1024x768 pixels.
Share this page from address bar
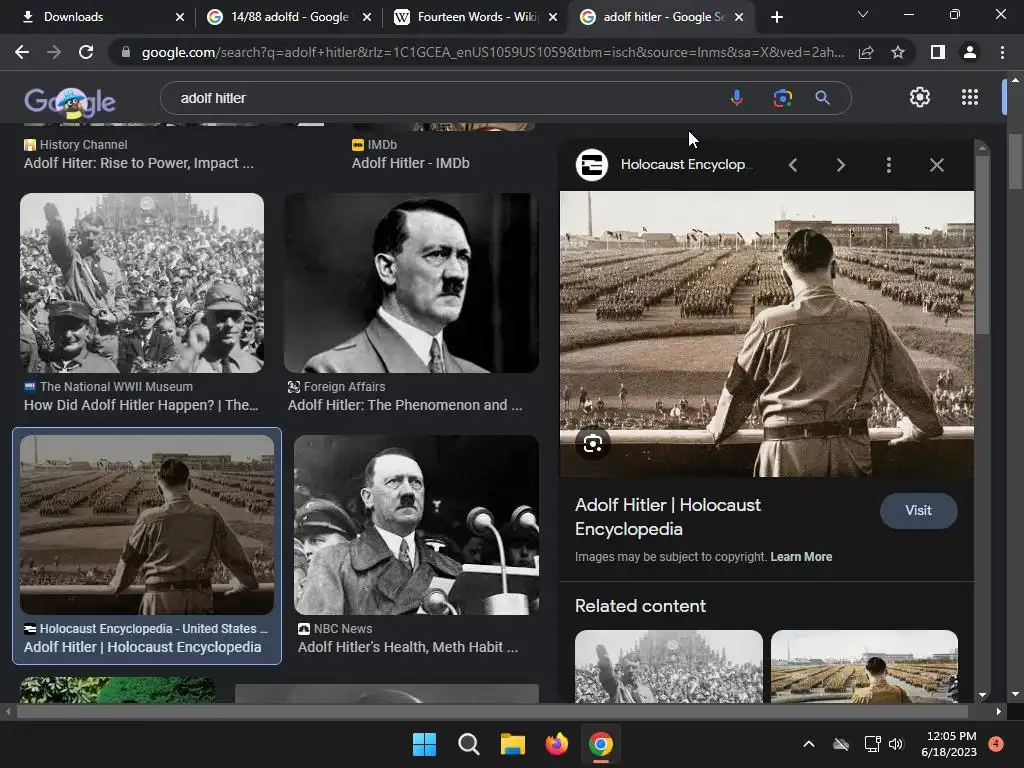pyautogui.click(x=866, y=52)
